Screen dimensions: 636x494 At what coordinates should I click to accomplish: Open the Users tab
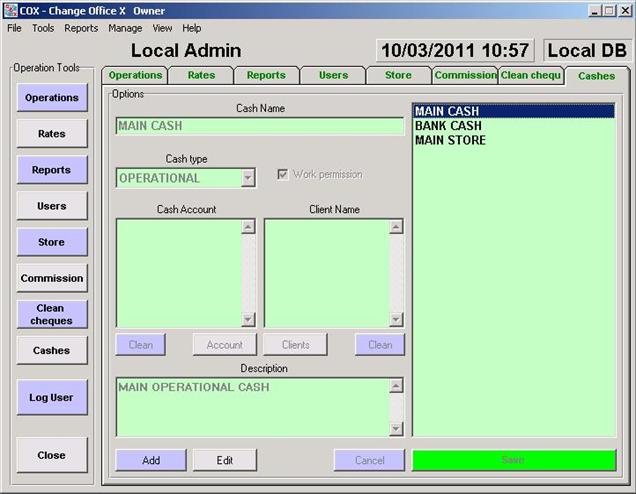pos(333,75)
